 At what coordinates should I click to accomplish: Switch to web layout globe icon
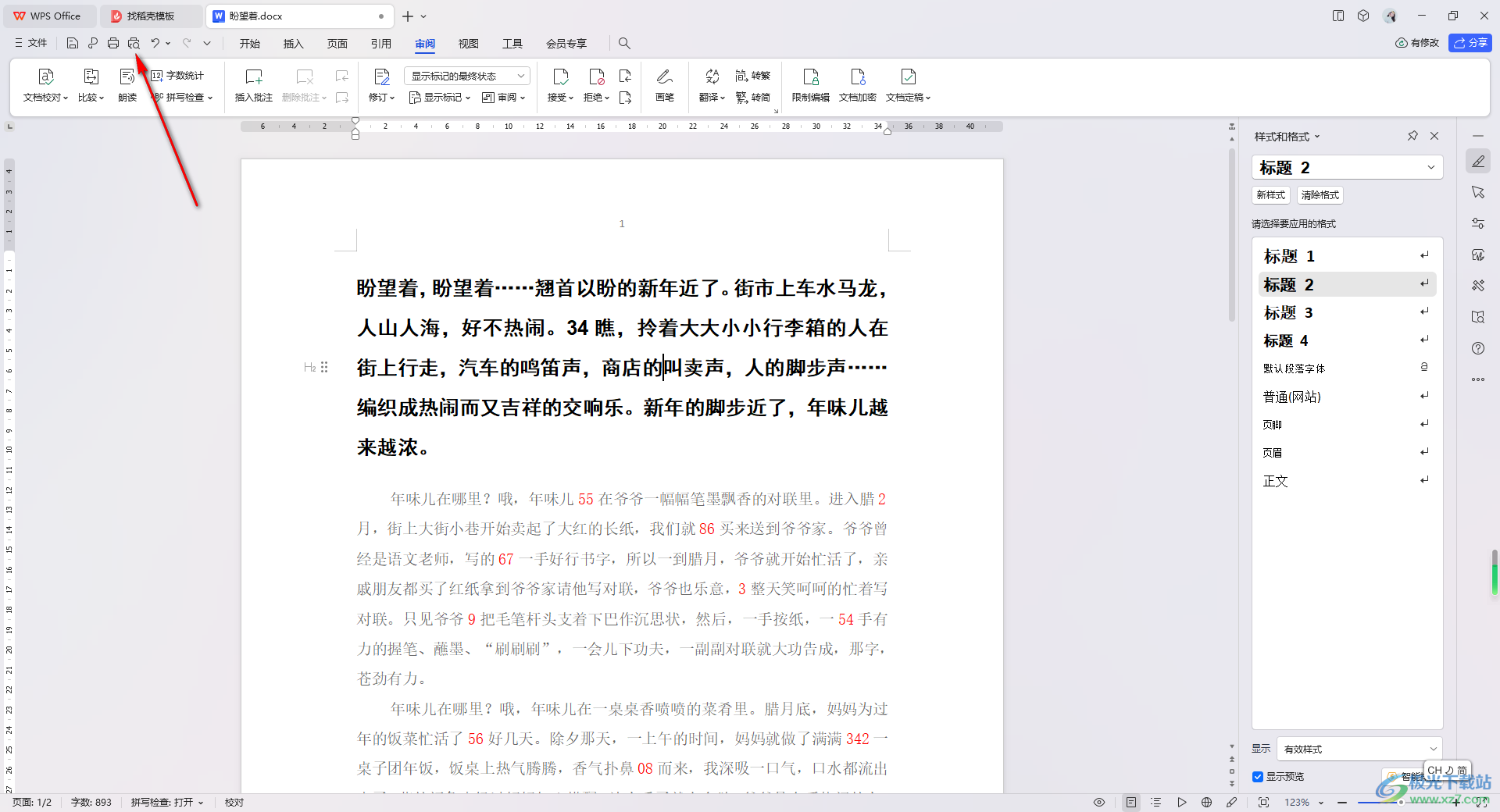1206,803
